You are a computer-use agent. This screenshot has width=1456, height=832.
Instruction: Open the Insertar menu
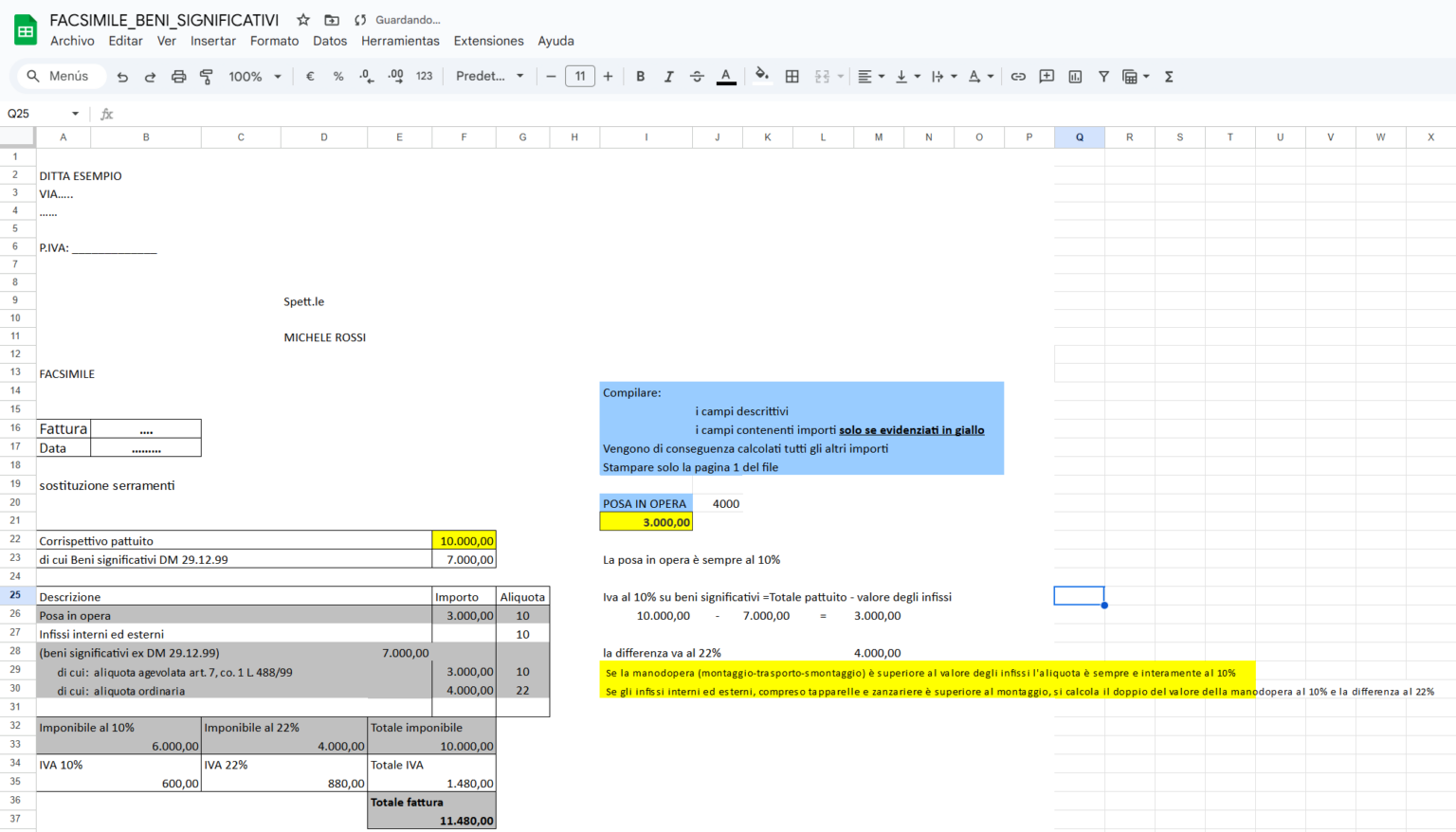pos(212,41)
